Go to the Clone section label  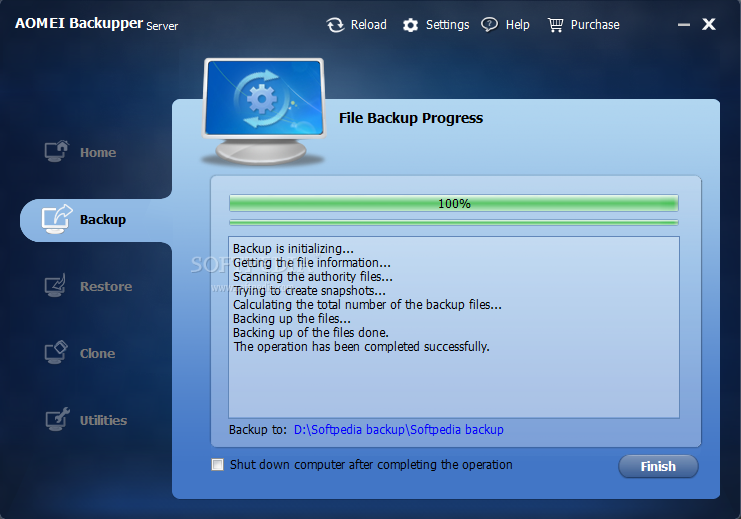(x=97, y=354)
